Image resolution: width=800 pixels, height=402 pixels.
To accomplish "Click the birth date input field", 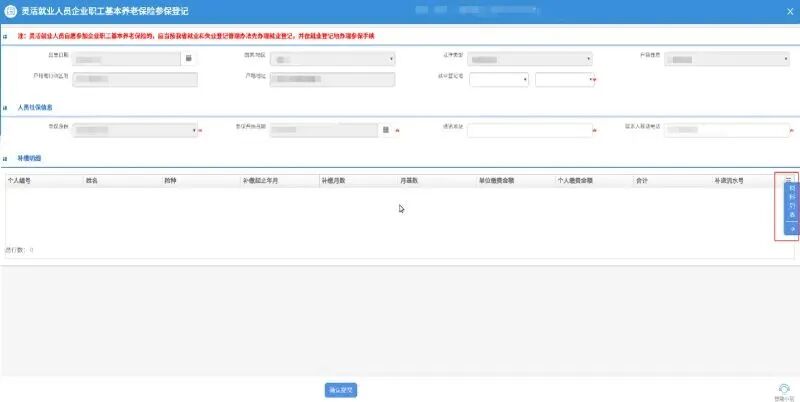I will pyautogui.click(x=126, y=59).
